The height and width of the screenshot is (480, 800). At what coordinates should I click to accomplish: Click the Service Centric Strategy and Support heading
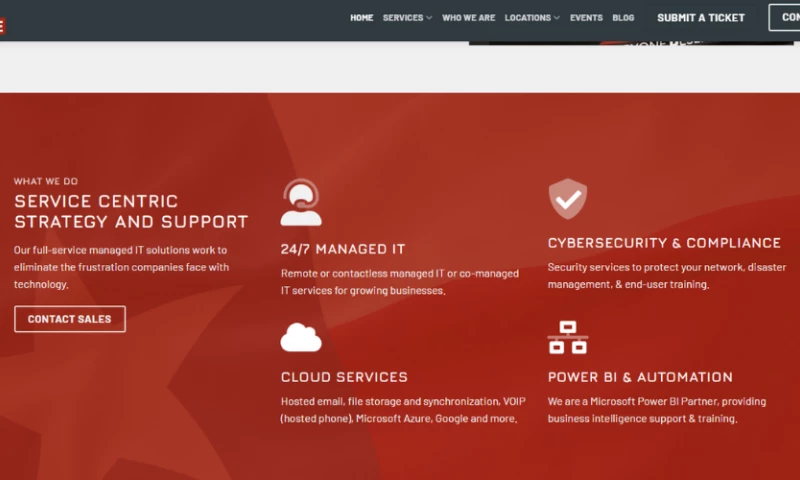131,212
